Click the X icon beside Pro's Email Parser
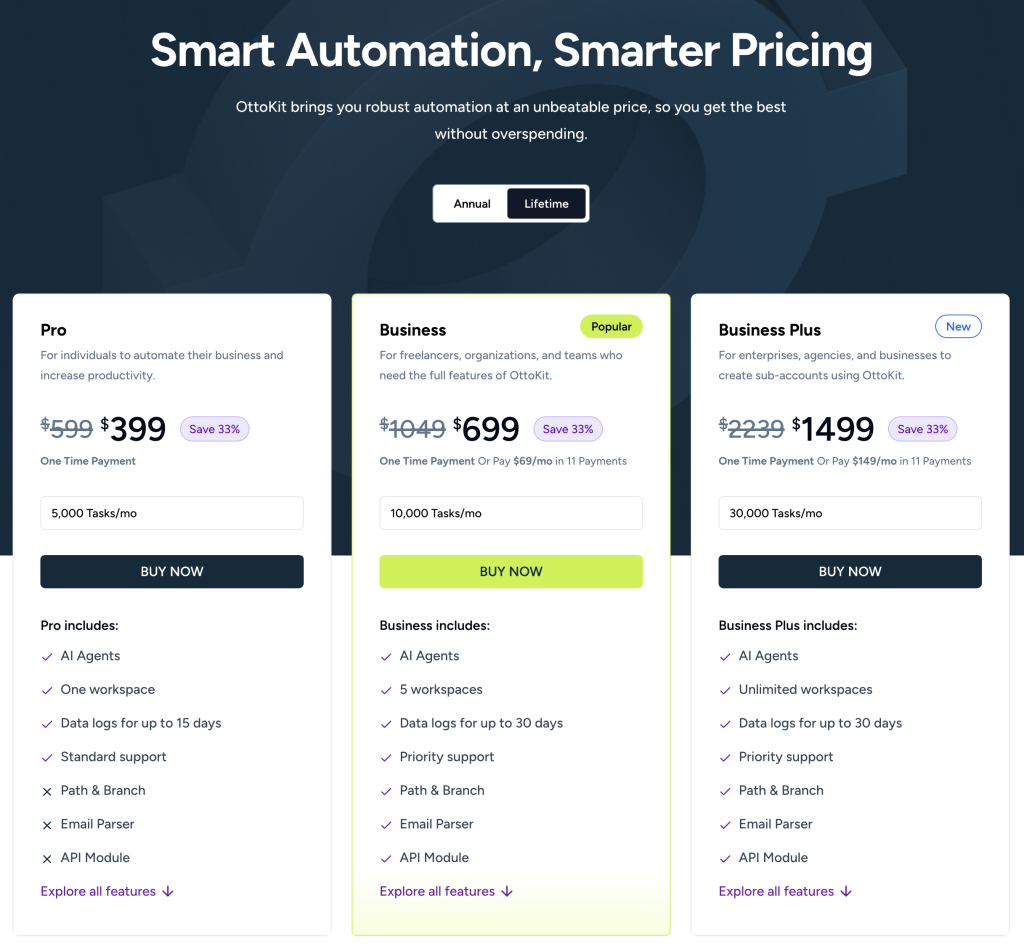The image size is (1024, 947). pos(47,825)
